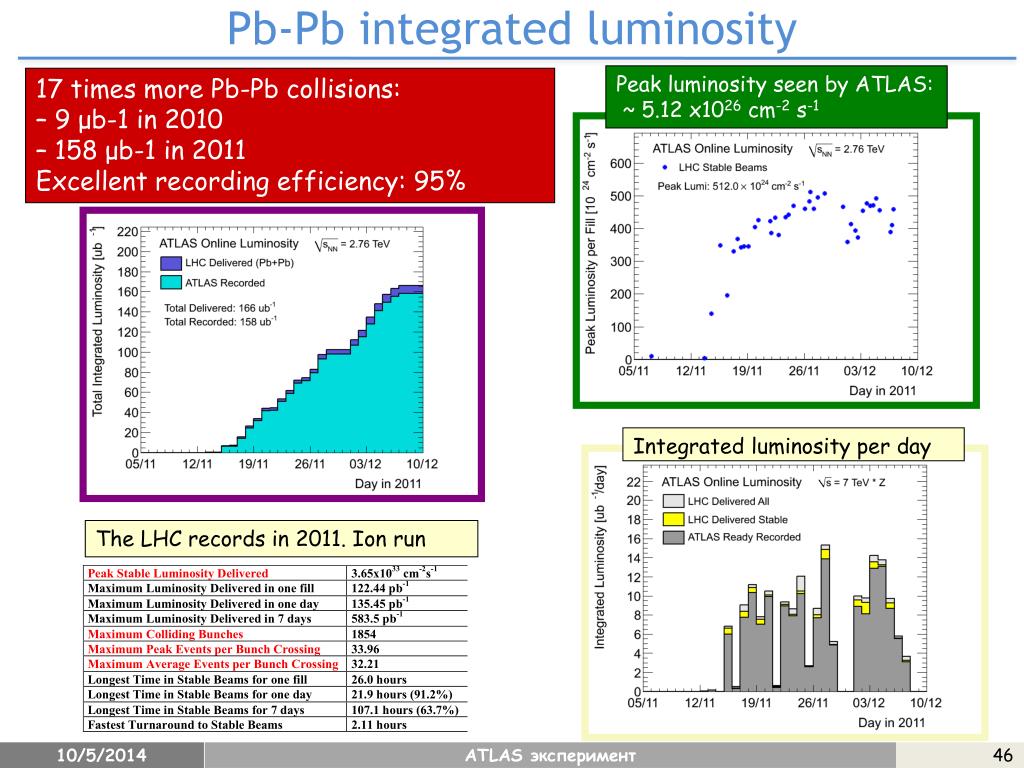1024x768 pixels.
Task: Click the cyan 'ATLAS Recorded' legend swatch
Action: 170,282
